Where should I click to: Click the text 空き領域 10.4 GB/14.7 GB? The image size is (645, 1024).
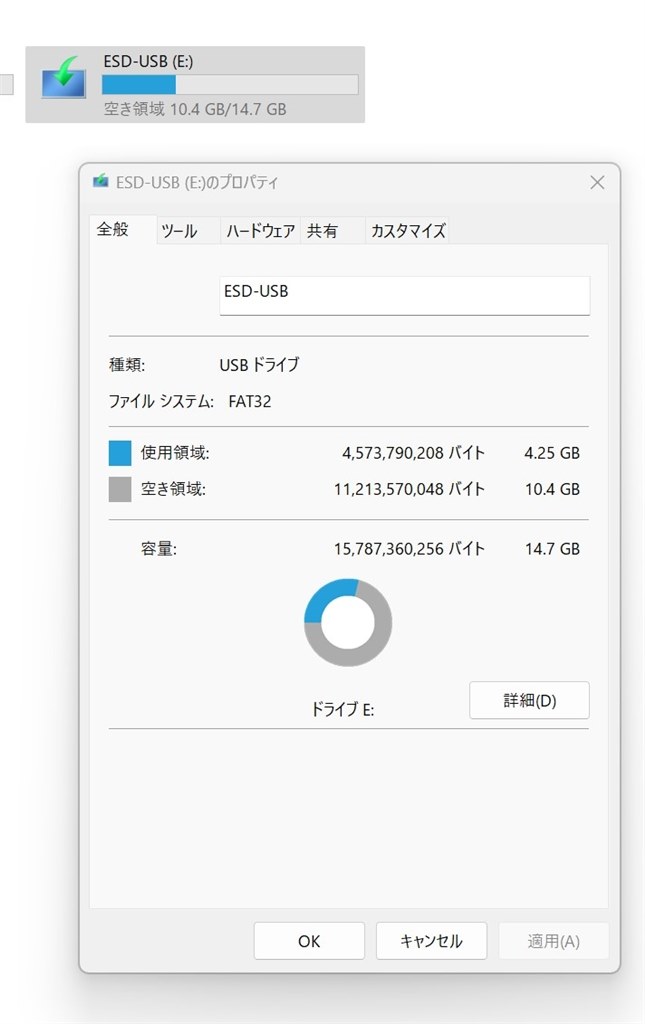[195, 109]
